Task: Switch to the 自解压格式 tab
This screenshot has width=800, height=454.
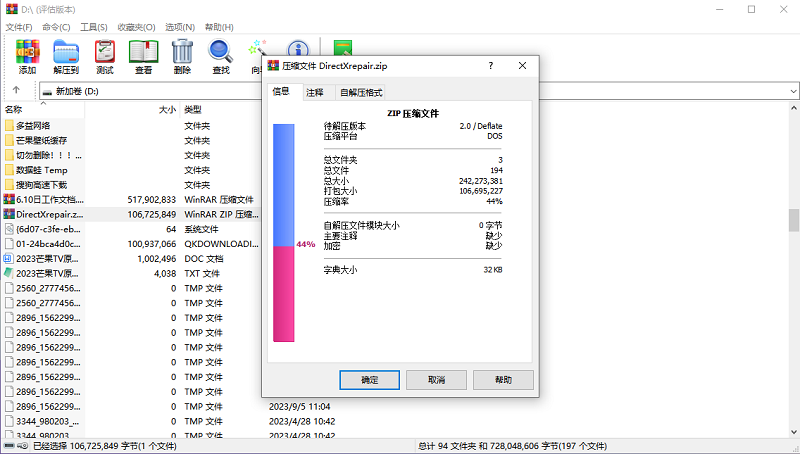Action: pos(360,92)
